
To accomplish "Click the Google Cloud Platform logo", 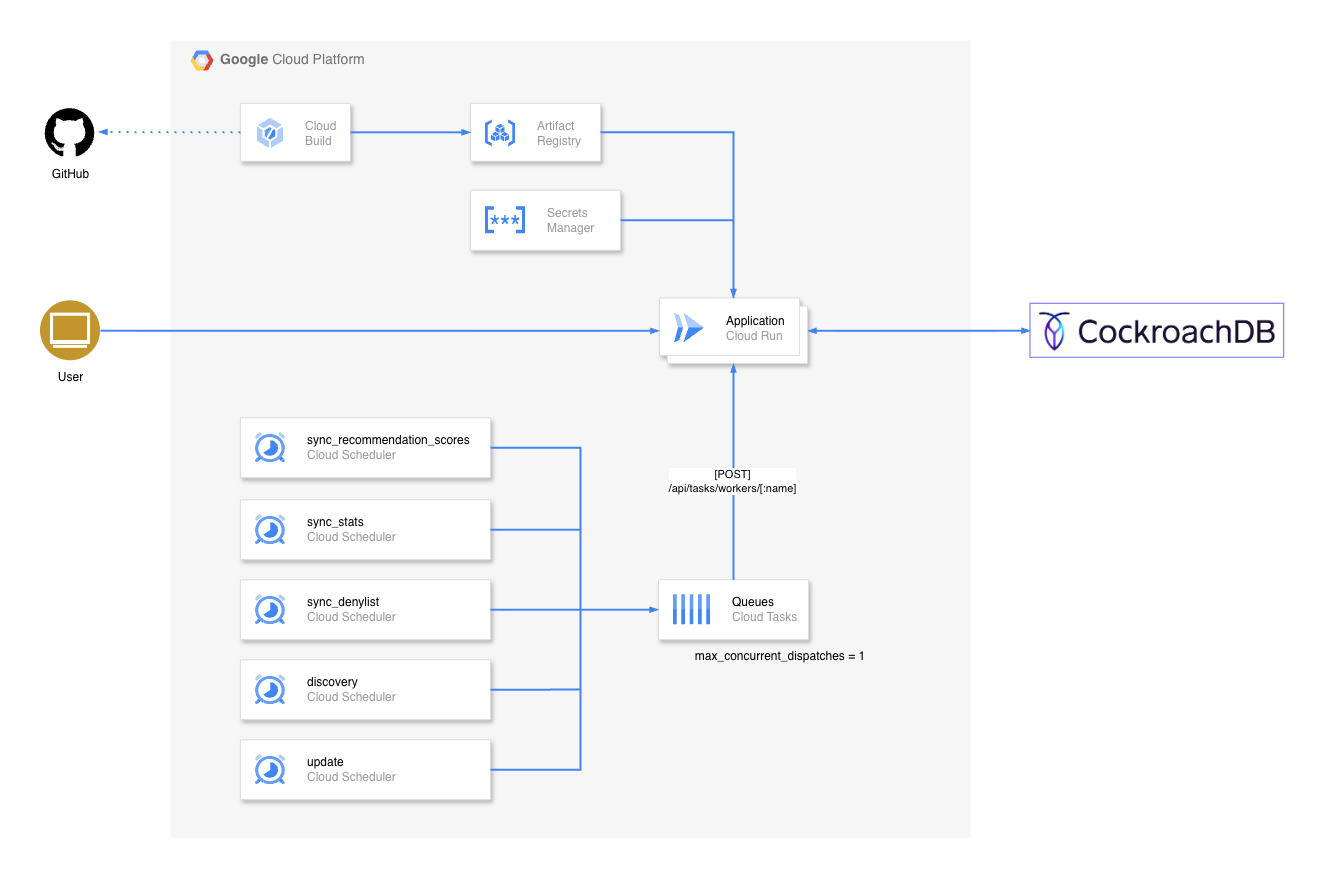I will tap(202, 60).
